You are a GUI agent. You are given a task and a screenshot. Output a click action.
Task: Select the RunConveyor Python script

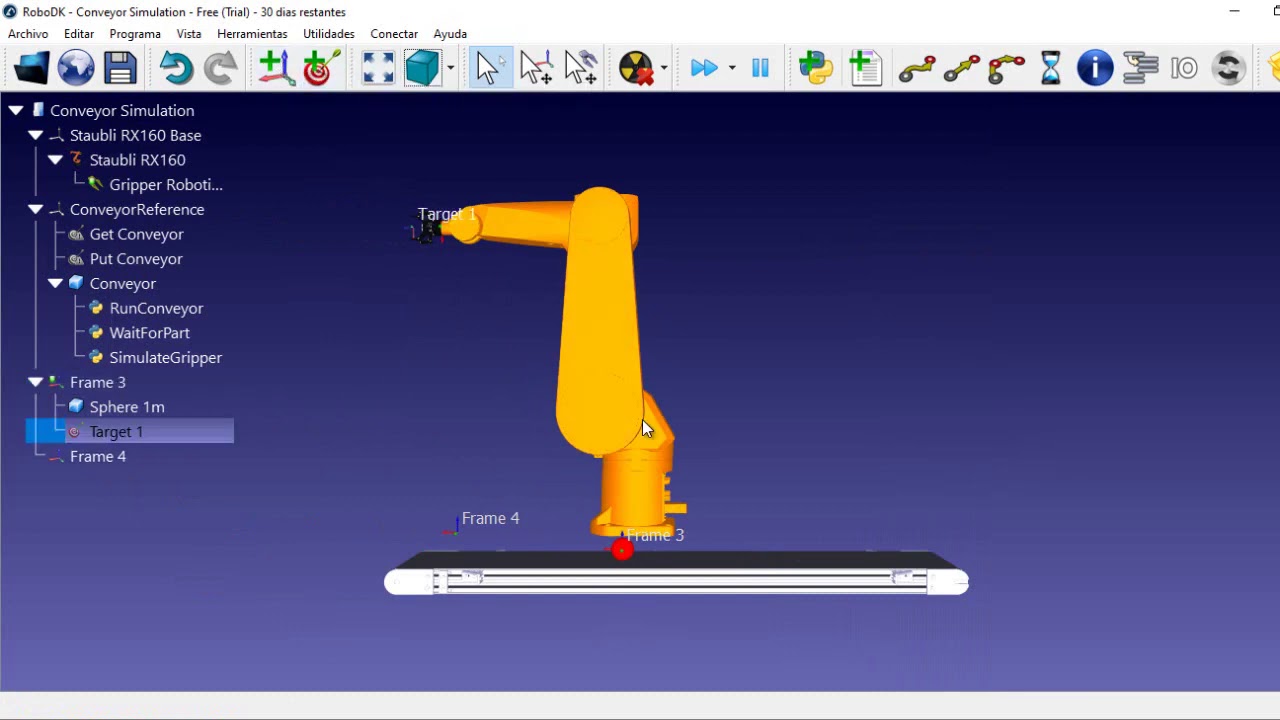156,308
